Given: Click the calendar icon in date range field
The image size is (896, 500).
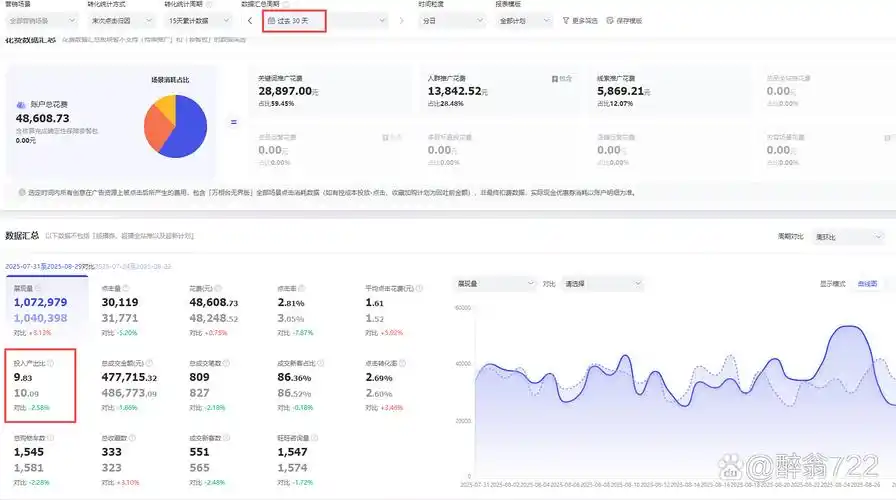Looking at the screenshot, I should click(x=271, y=20).
